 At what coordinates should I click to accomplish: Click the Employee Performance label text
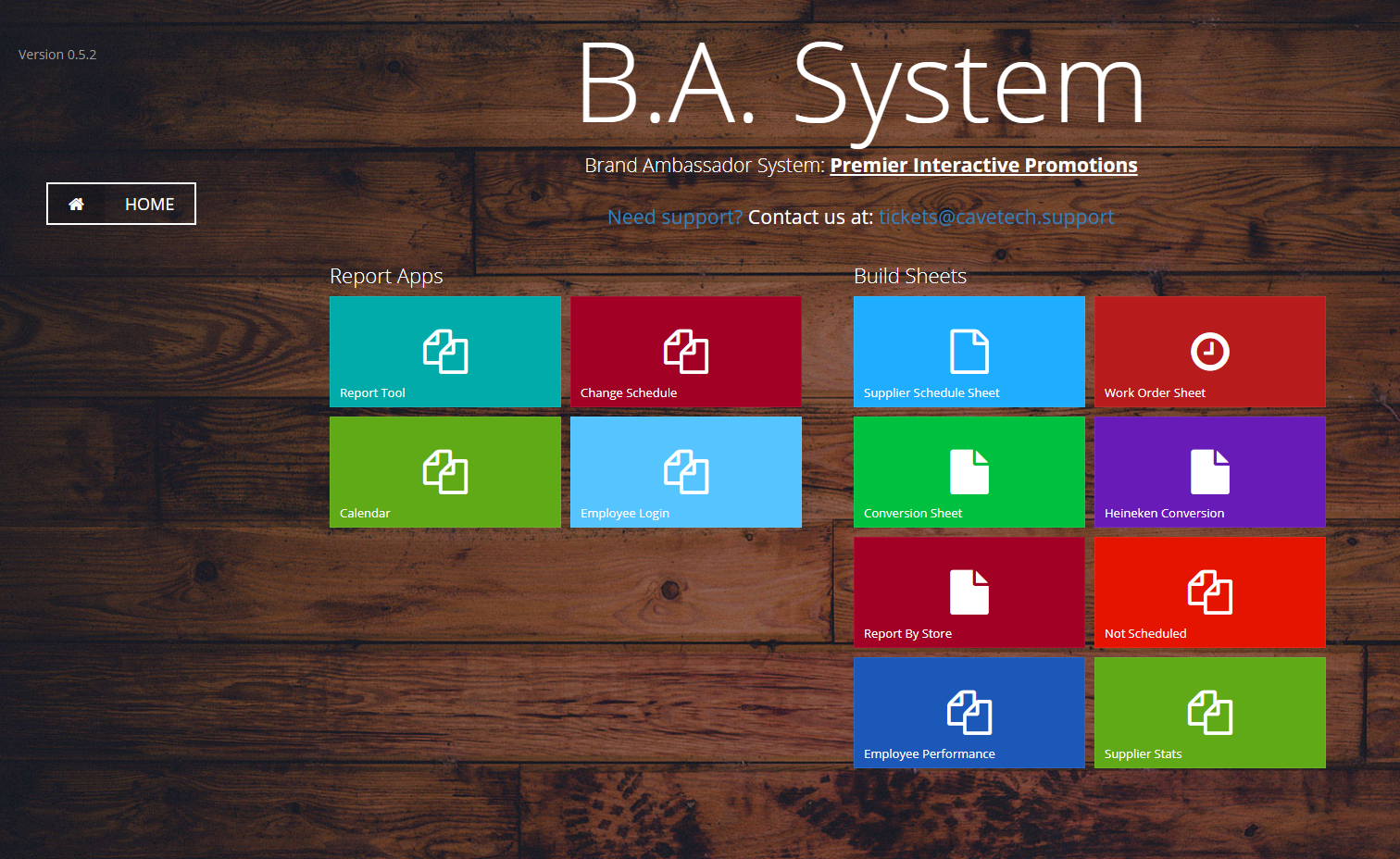pos(929,754)
